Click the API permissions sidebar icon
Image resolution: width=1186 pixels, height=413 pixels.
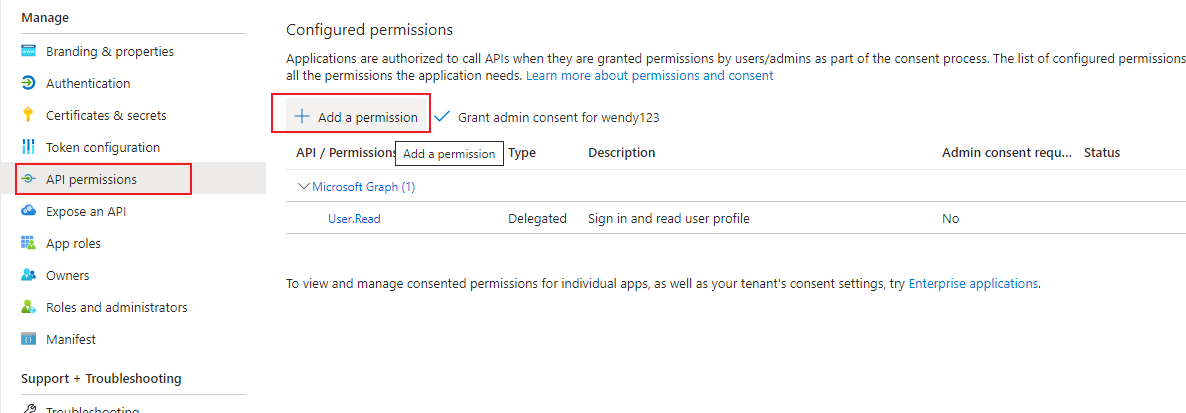[29, 179]
